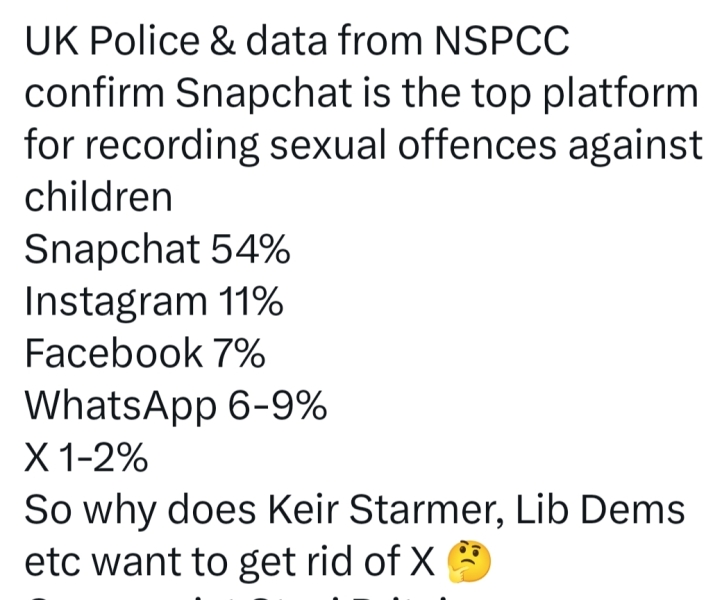
Task: Click the word Instagram
Action: (x=113, y=301)
